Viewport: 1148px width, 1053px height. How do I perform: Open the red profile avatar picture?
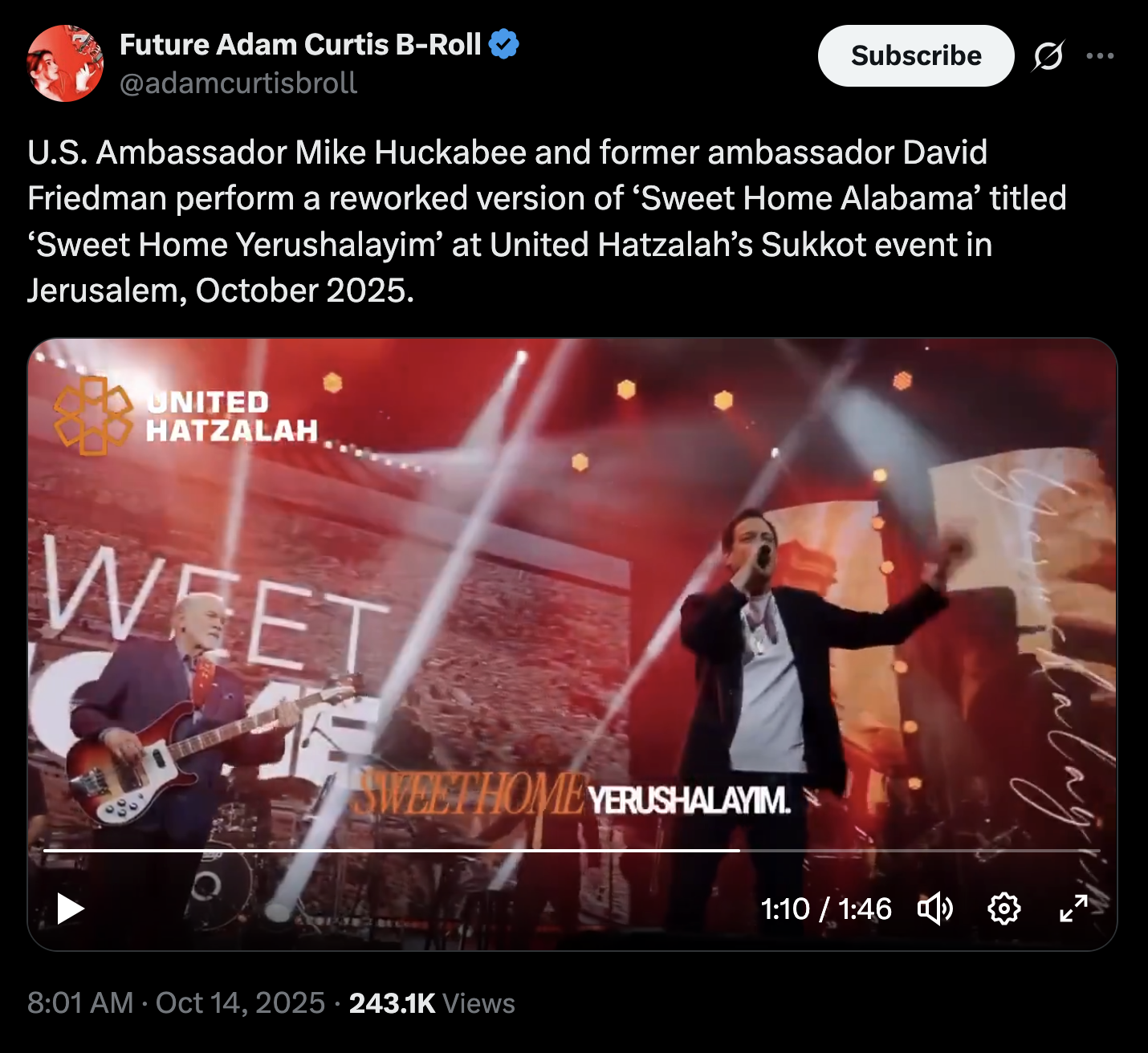(x=65, y=63)
